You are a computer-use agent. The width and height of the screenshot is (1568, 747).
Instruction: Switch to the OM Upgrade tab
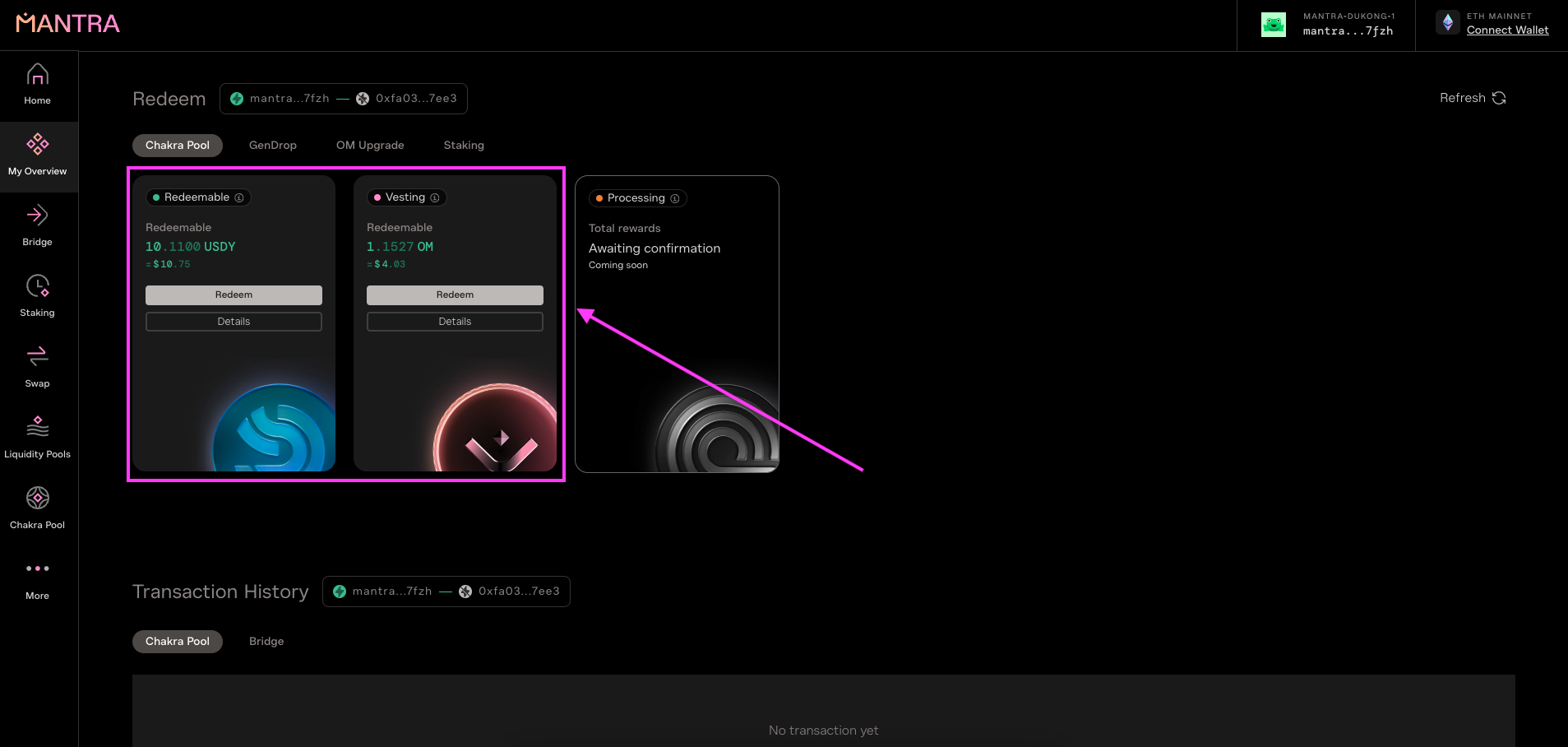click(370, 145)
